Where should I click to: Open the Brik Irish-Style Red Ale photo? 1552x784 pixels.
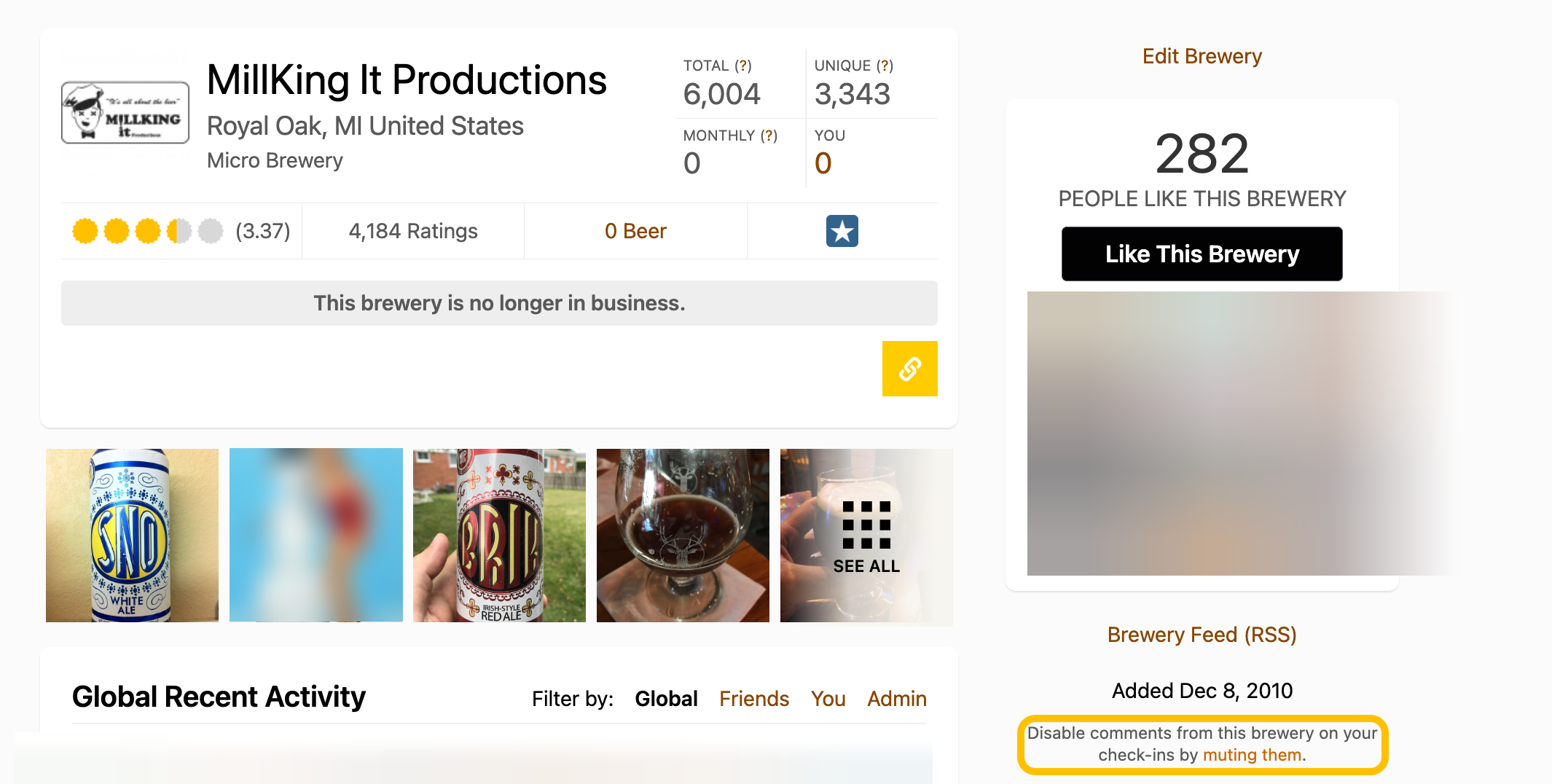click(x=499, y=536)
